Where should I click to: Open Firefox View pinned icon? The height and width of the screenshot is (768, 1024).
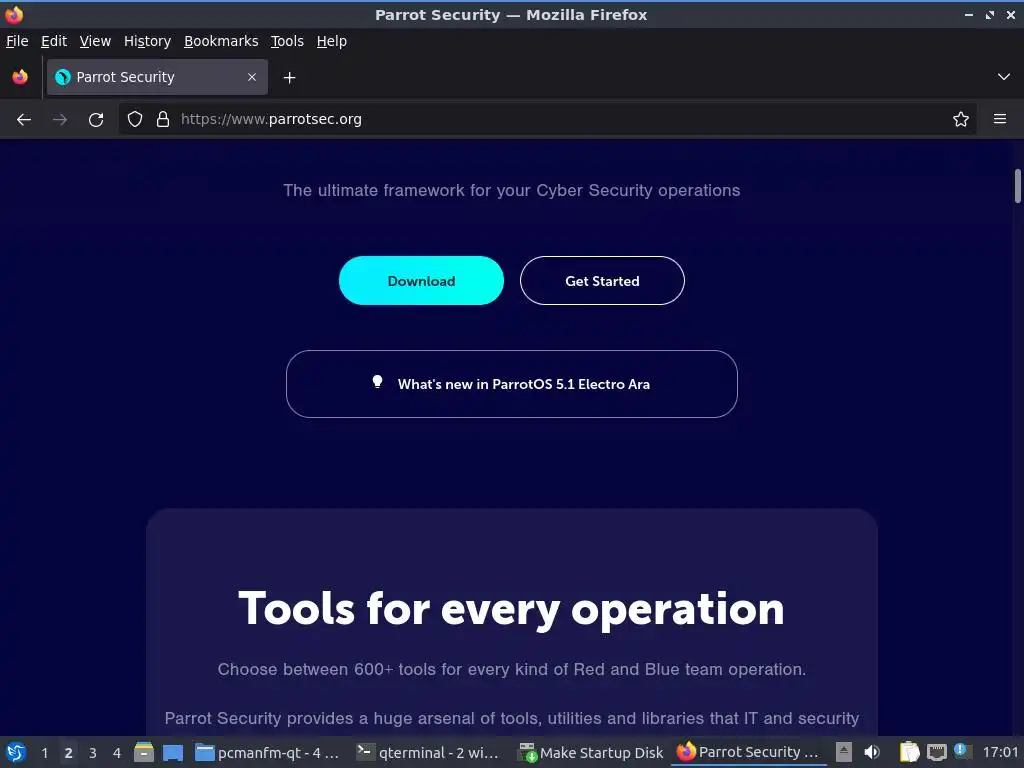(x=20, y=77)
